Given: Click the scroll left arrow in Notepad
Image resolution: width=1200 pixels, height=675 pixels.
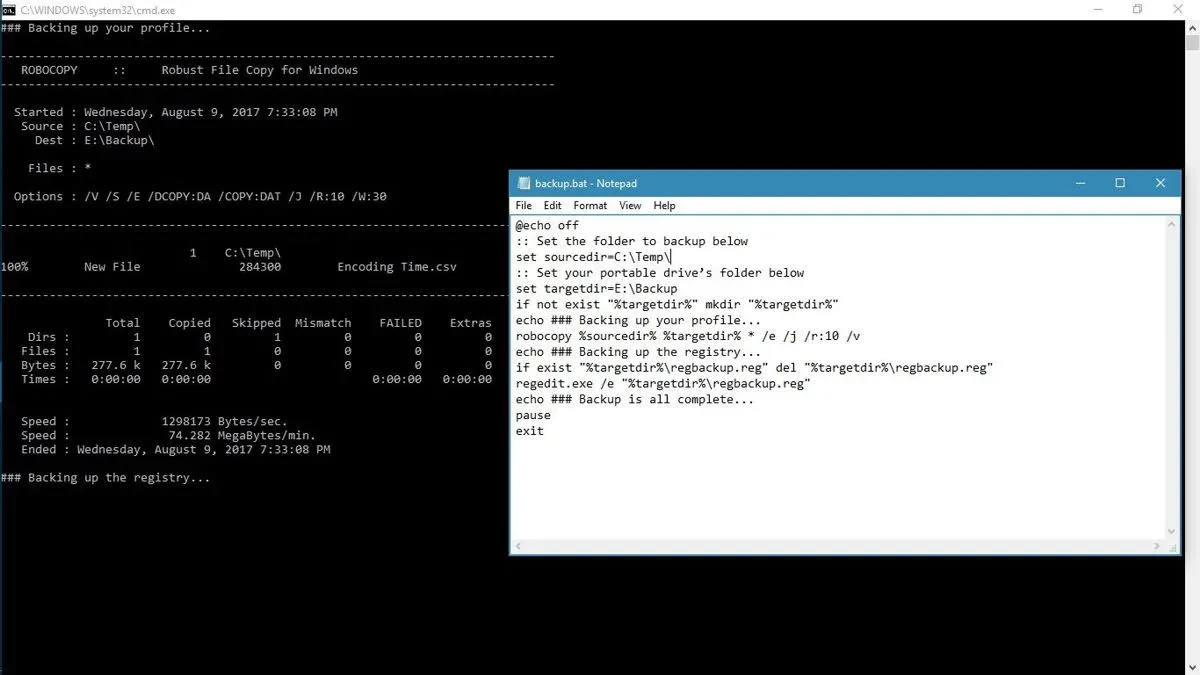Looking at the screenshot, I should coord(519,546).
